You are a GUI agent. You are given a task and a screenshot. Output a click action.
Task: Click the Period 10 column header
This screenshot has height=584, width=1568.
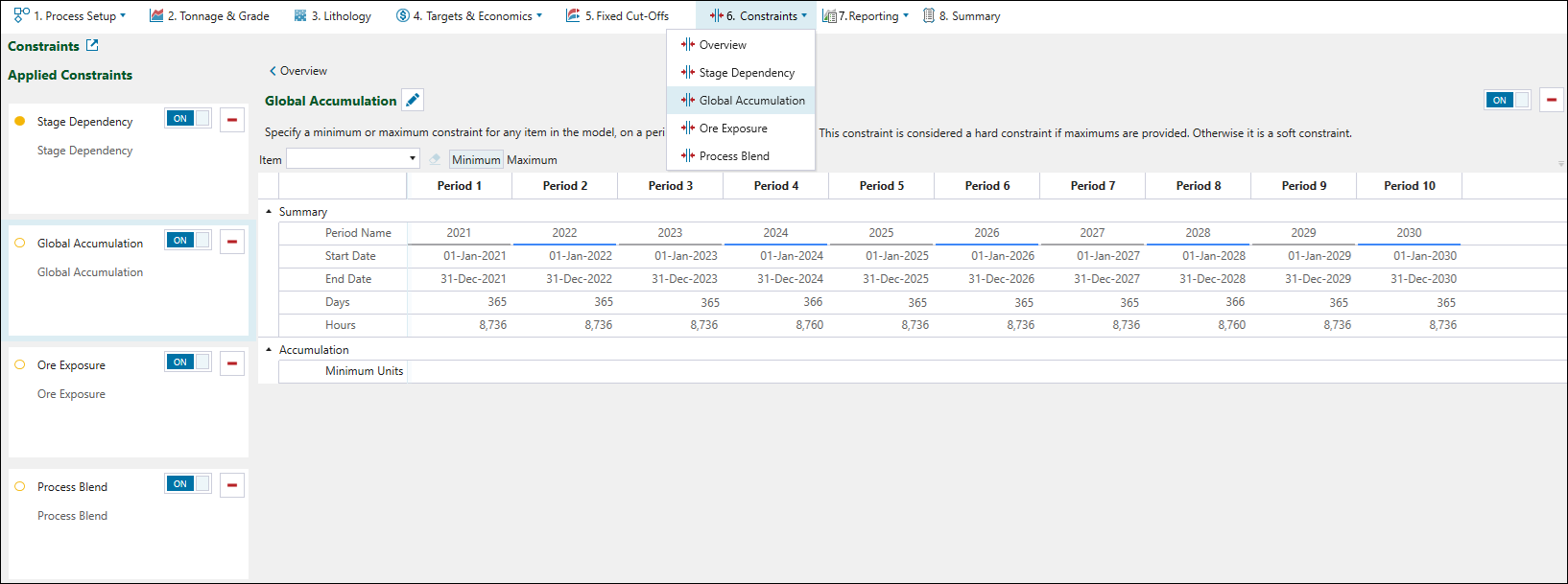click(1410, 186)
